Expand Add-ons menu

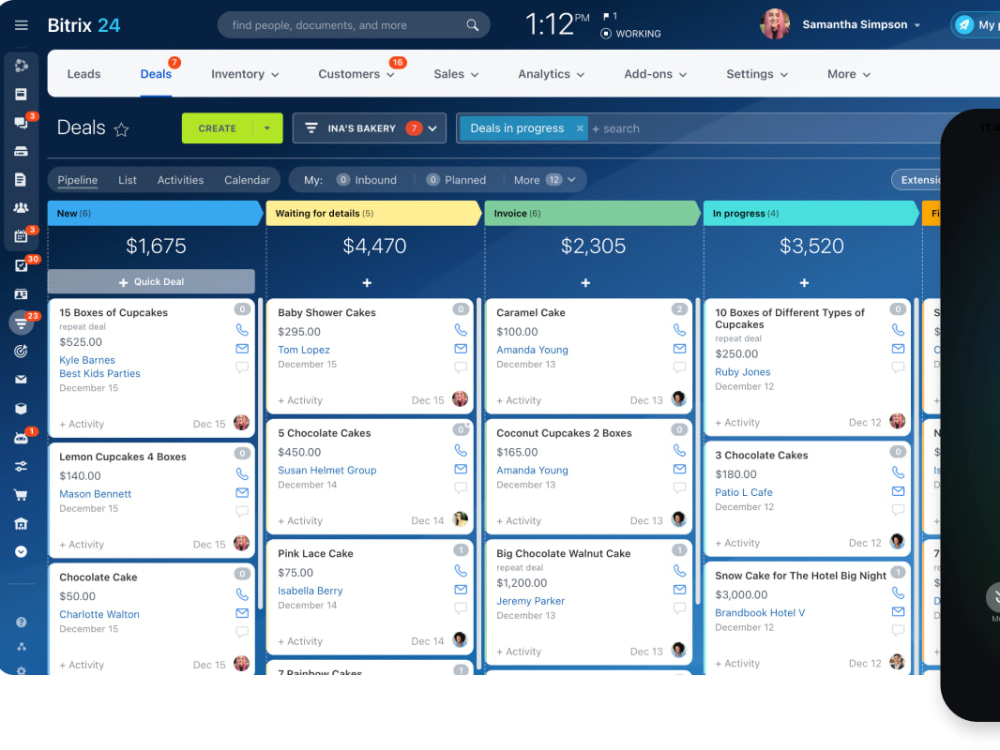point(655,74)
